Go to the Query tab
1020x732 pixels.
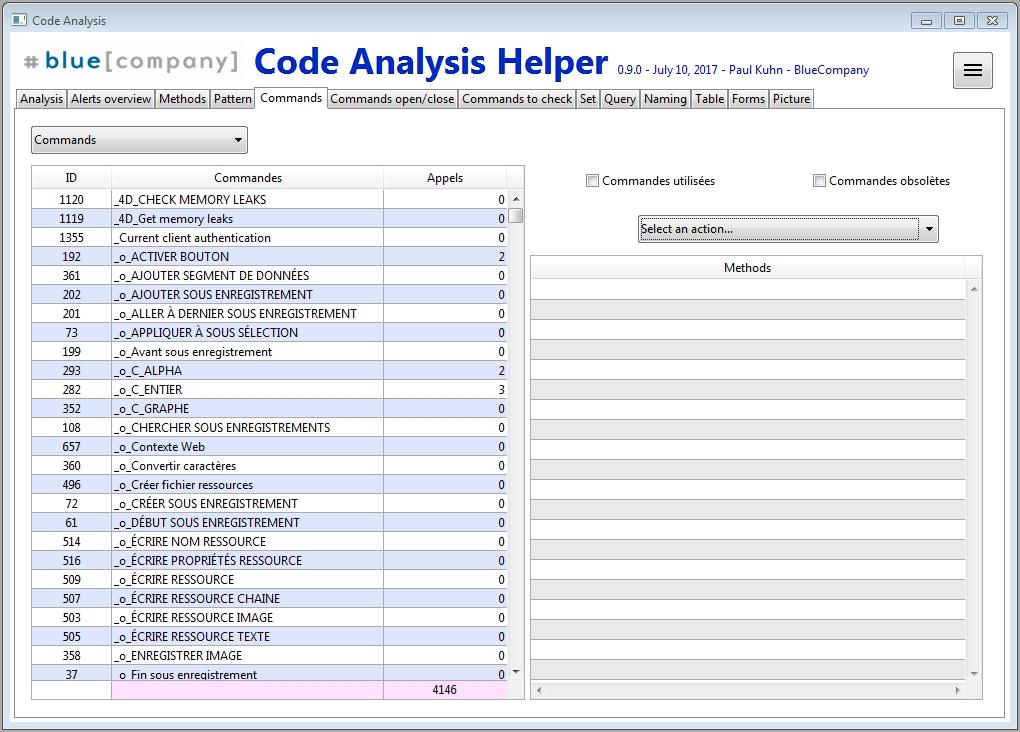click(620, 99)
